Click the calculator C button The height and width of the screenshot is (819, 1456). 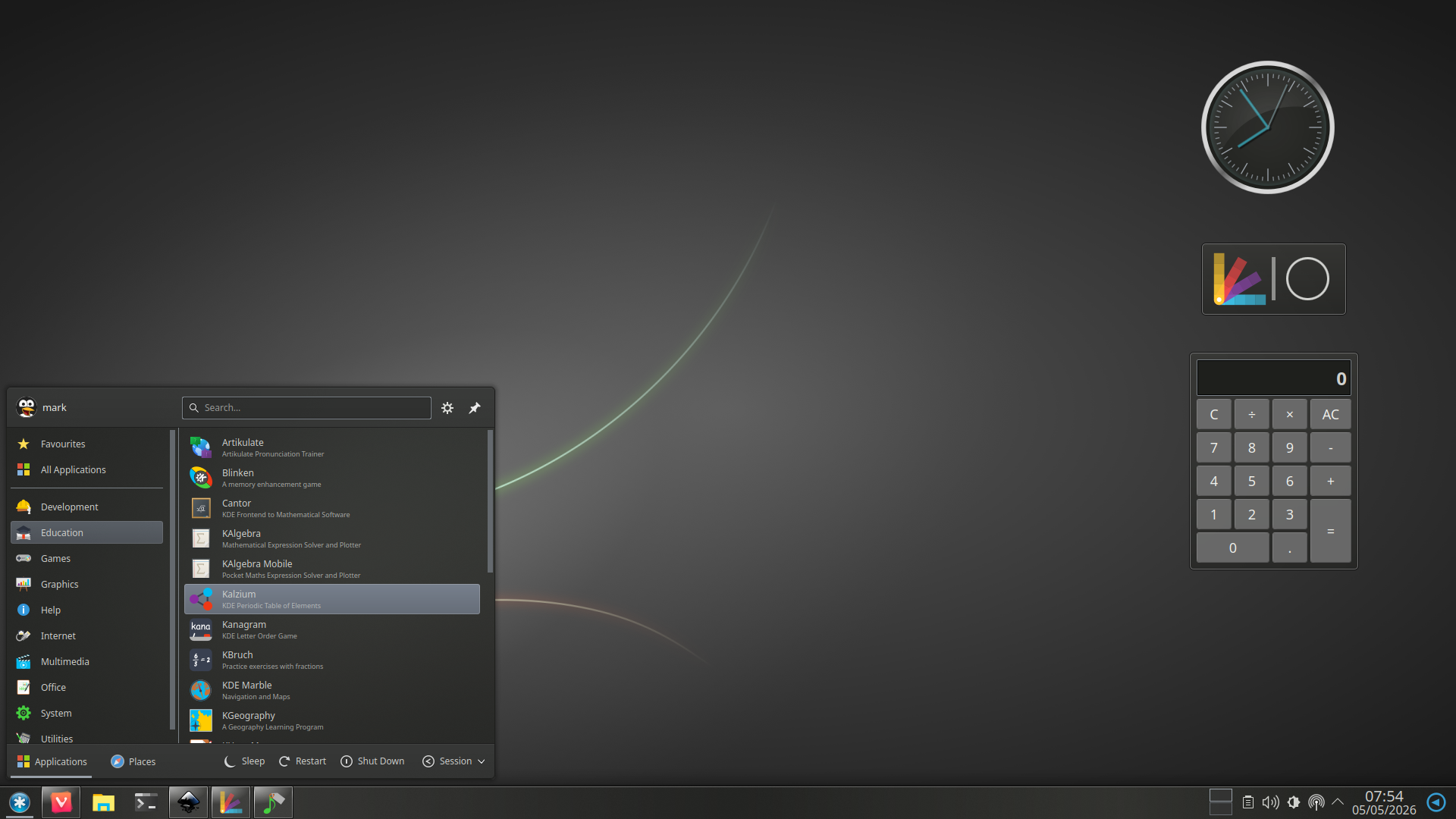click(1214, 415)
